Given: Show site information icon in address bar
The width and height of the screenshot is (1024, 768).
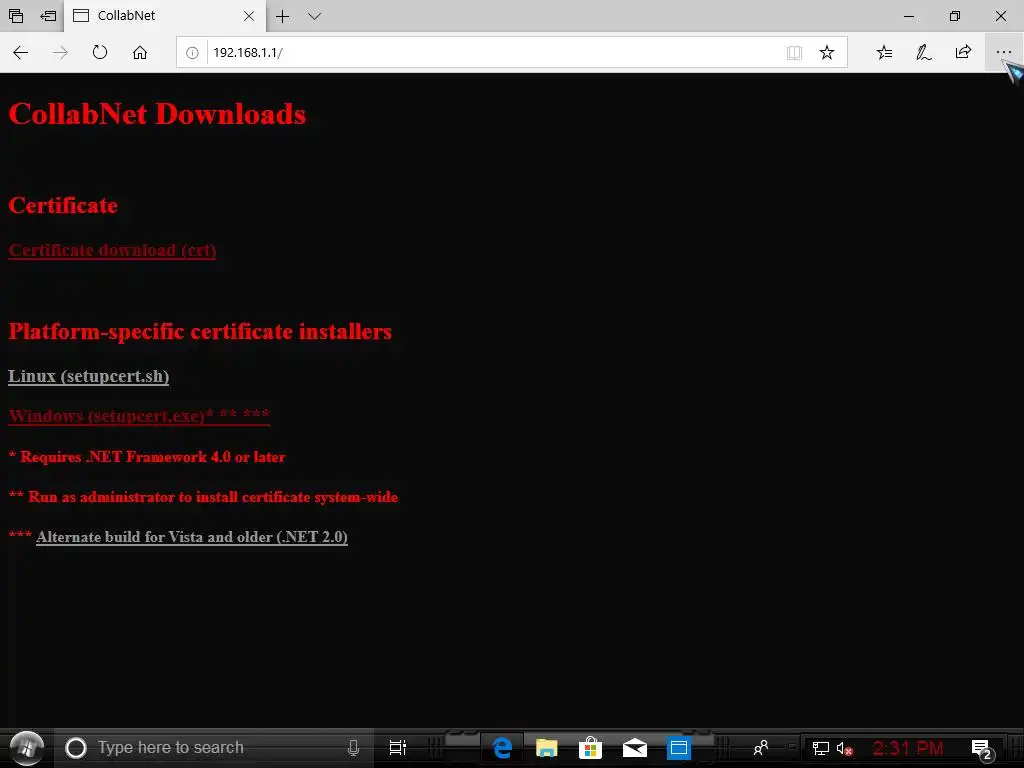Looking at the screenshot, I should (x=192, y=53).
